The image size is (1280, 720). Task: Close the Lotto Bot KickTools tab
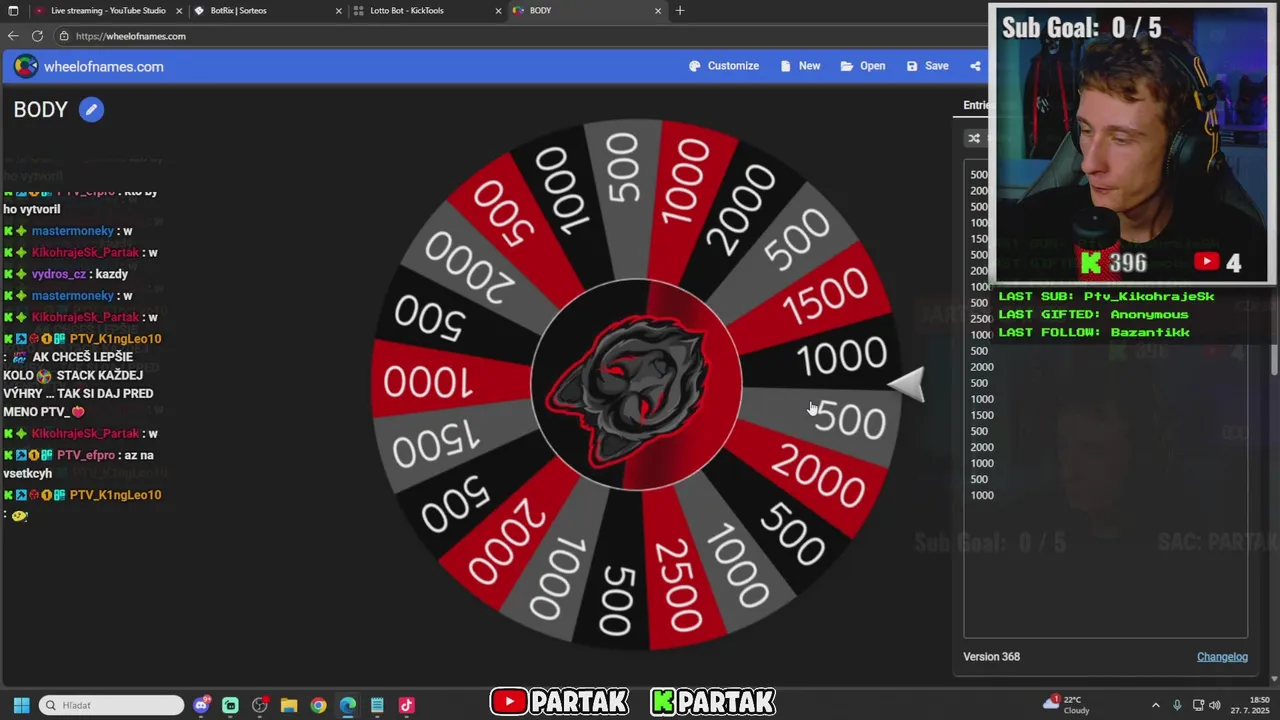(x=498, y=11)
